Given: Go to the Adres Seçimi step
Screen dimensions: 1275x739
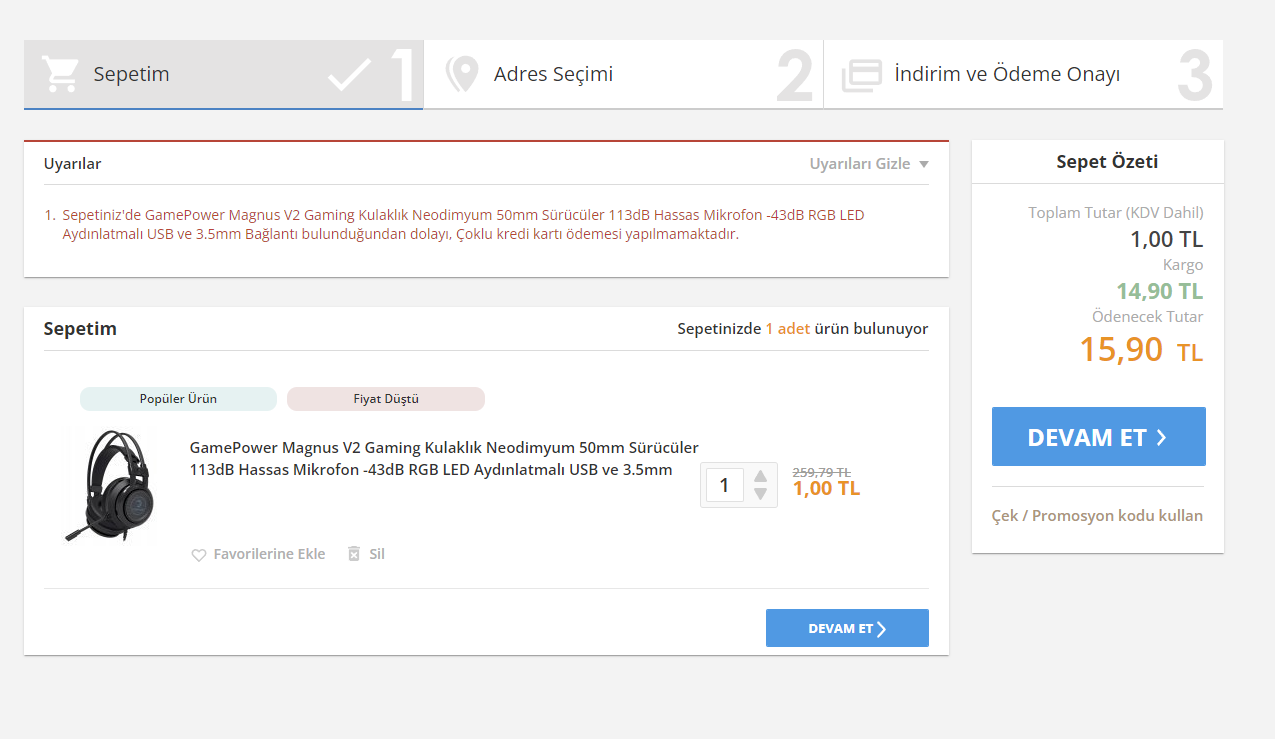Looking at the screenshot, I should (623, 74).
